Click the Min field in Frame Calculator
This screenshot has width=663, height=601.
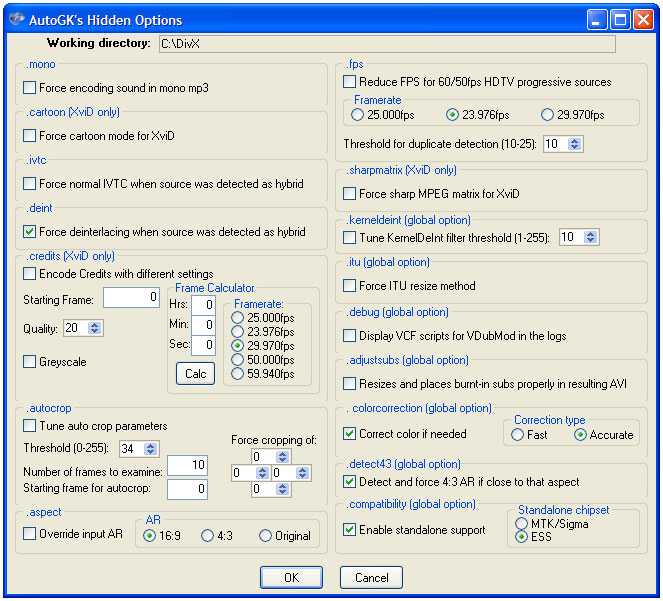203,325
